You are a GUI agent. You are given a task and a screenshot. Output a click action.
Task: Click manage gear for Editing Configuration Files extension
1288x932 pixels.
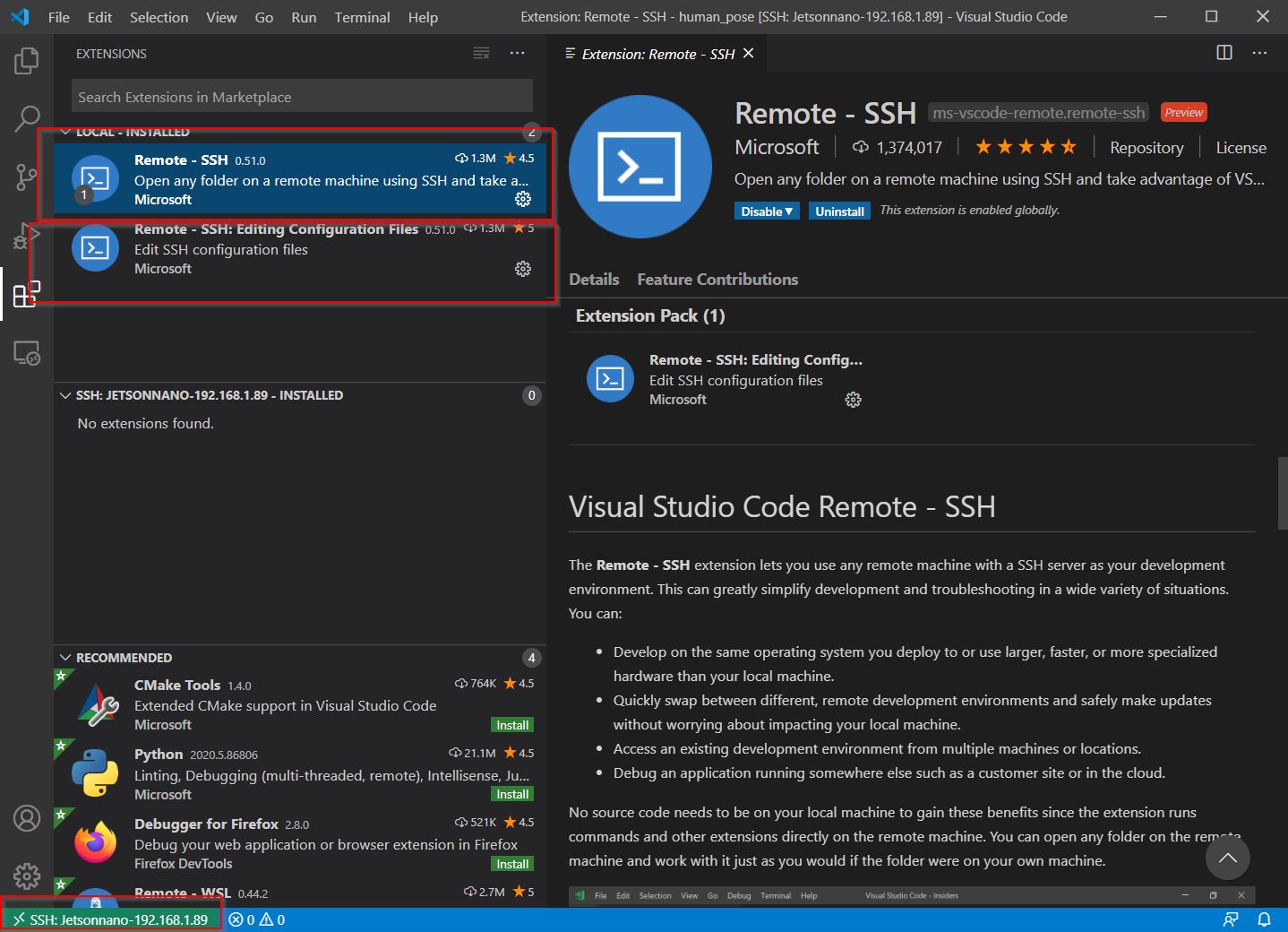click(523, 269)
